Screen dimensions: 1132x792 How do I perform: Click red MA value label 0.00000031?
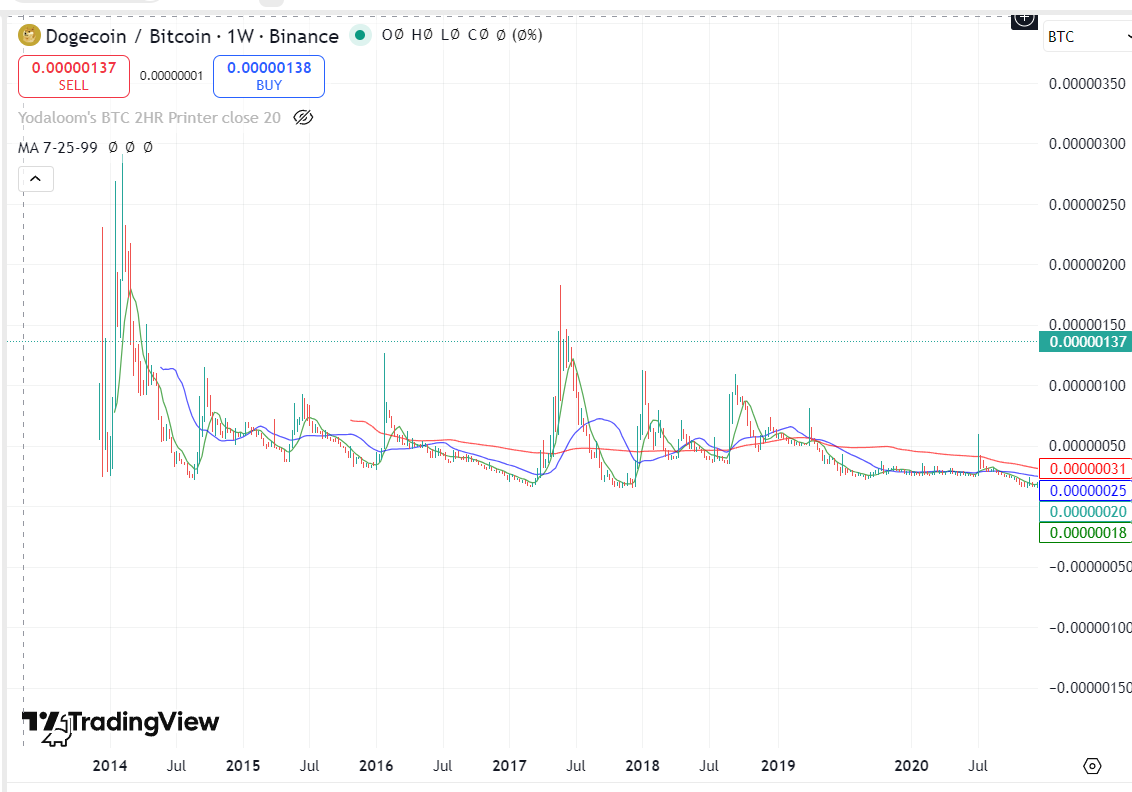pyautogui.click(x=1087, y=469)
